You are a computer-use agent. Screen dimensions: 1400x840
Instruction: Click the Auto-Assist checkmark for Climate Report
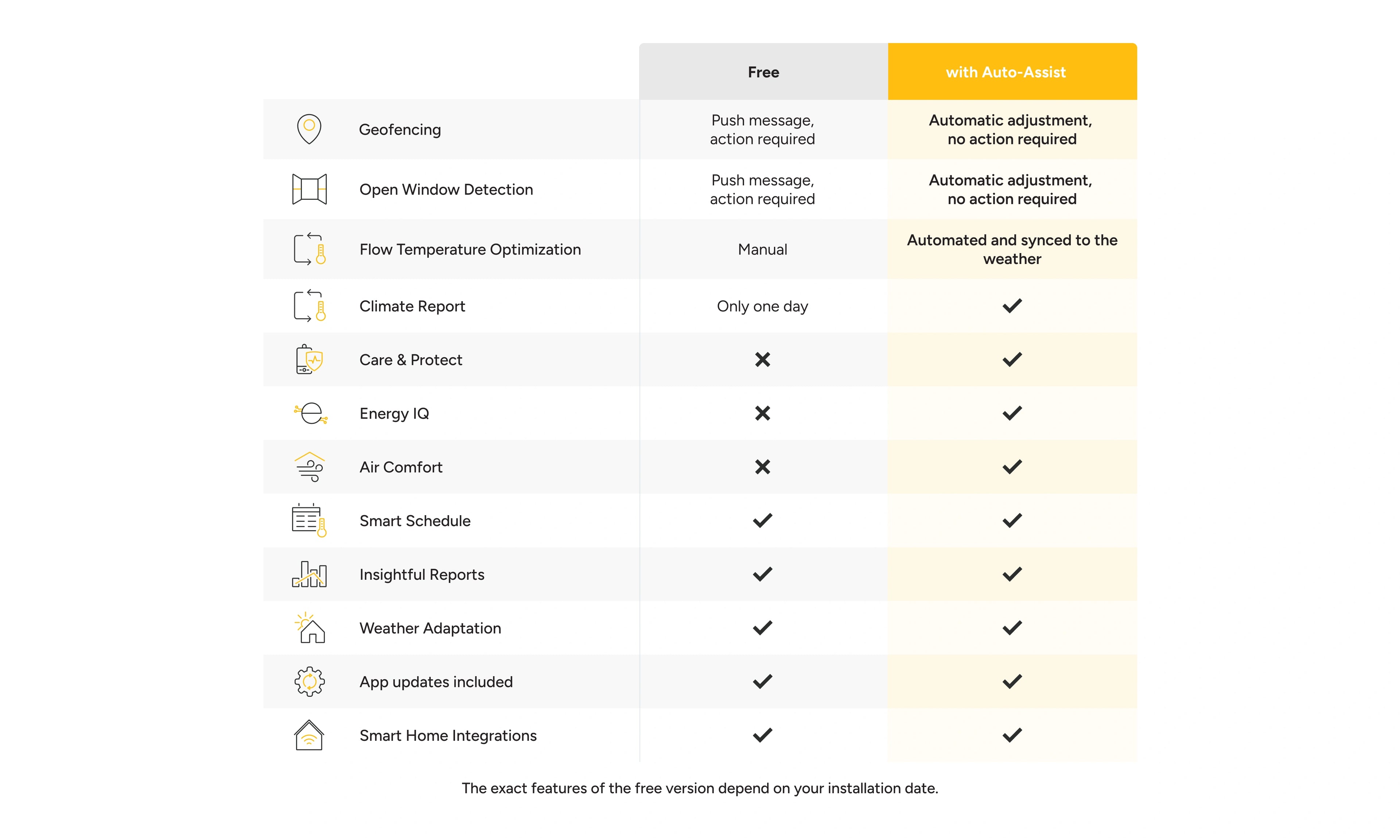click(x=1012, y=306)
